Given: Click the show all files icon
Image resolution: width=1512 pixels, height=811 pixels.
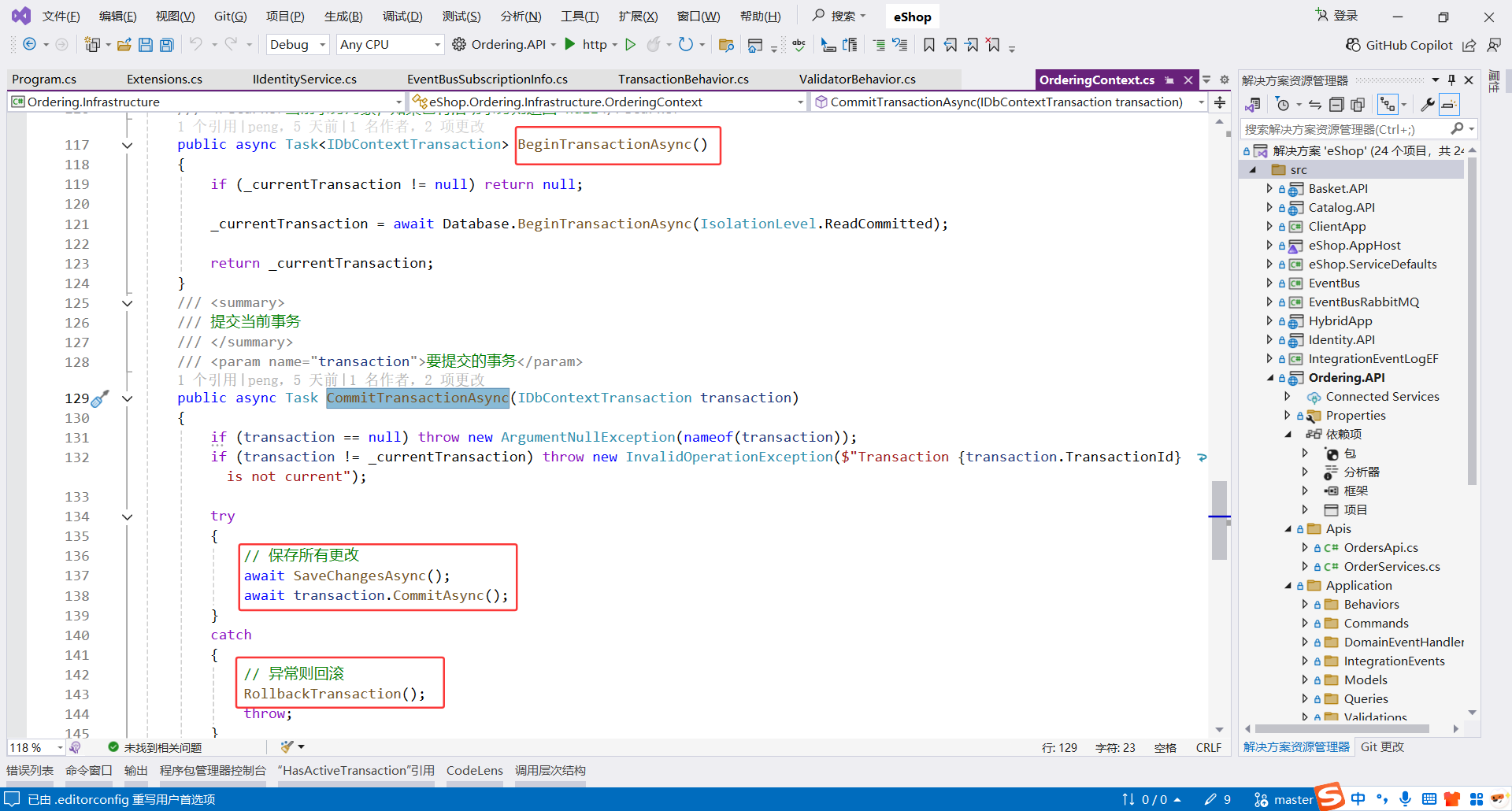Looking at the screenshot, I should [1358, 105].
